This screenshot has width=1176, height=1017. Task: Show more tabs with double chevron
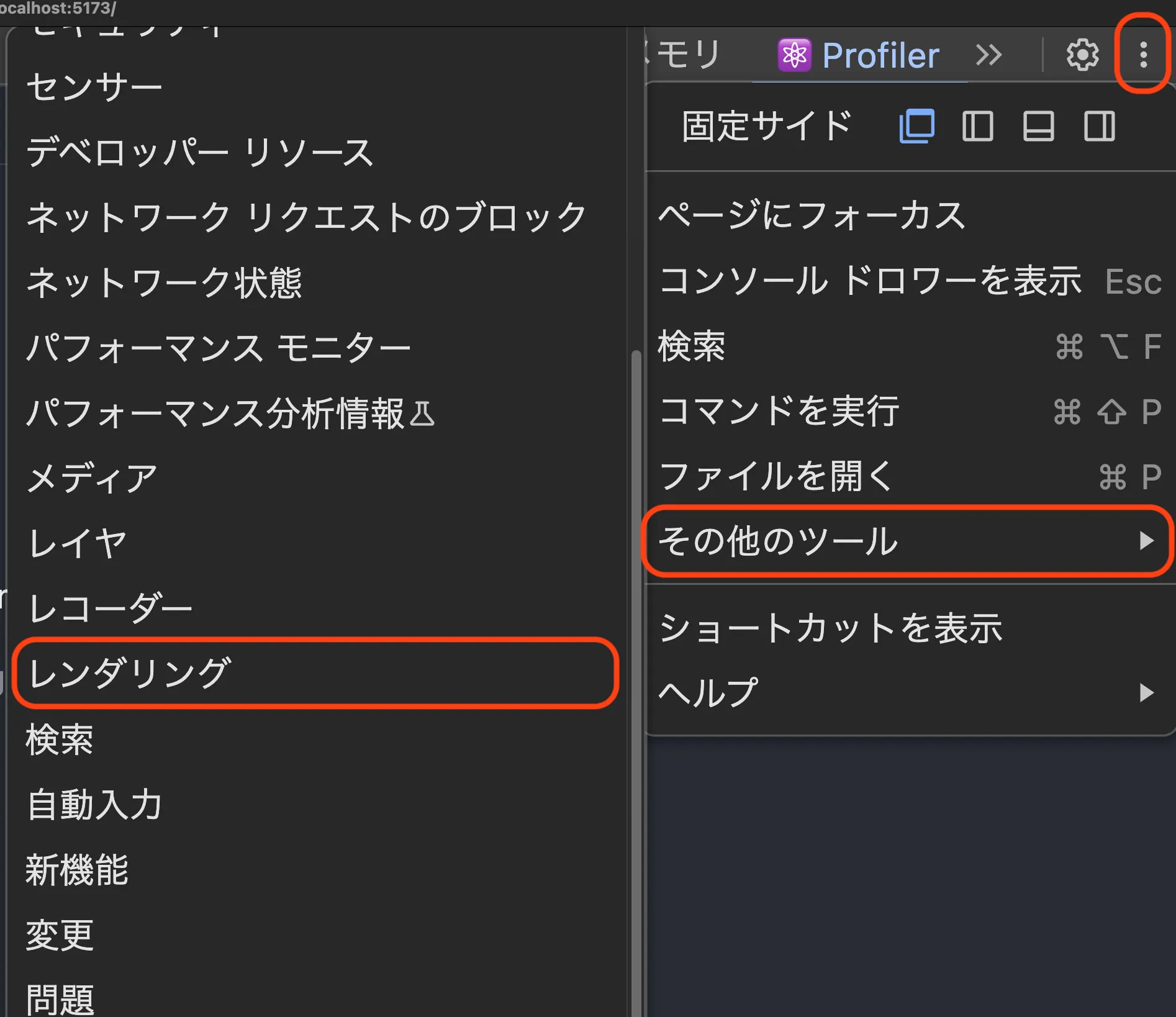pyautogui.click(x=988, y=55)
